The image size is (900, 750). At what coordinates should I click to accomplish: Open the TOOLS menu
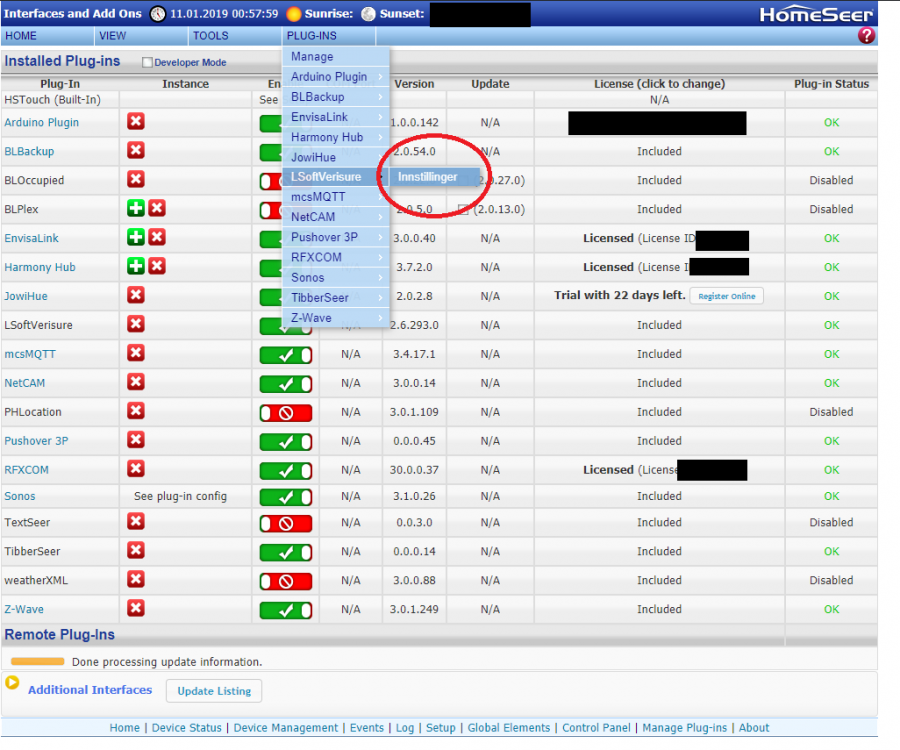211,36
